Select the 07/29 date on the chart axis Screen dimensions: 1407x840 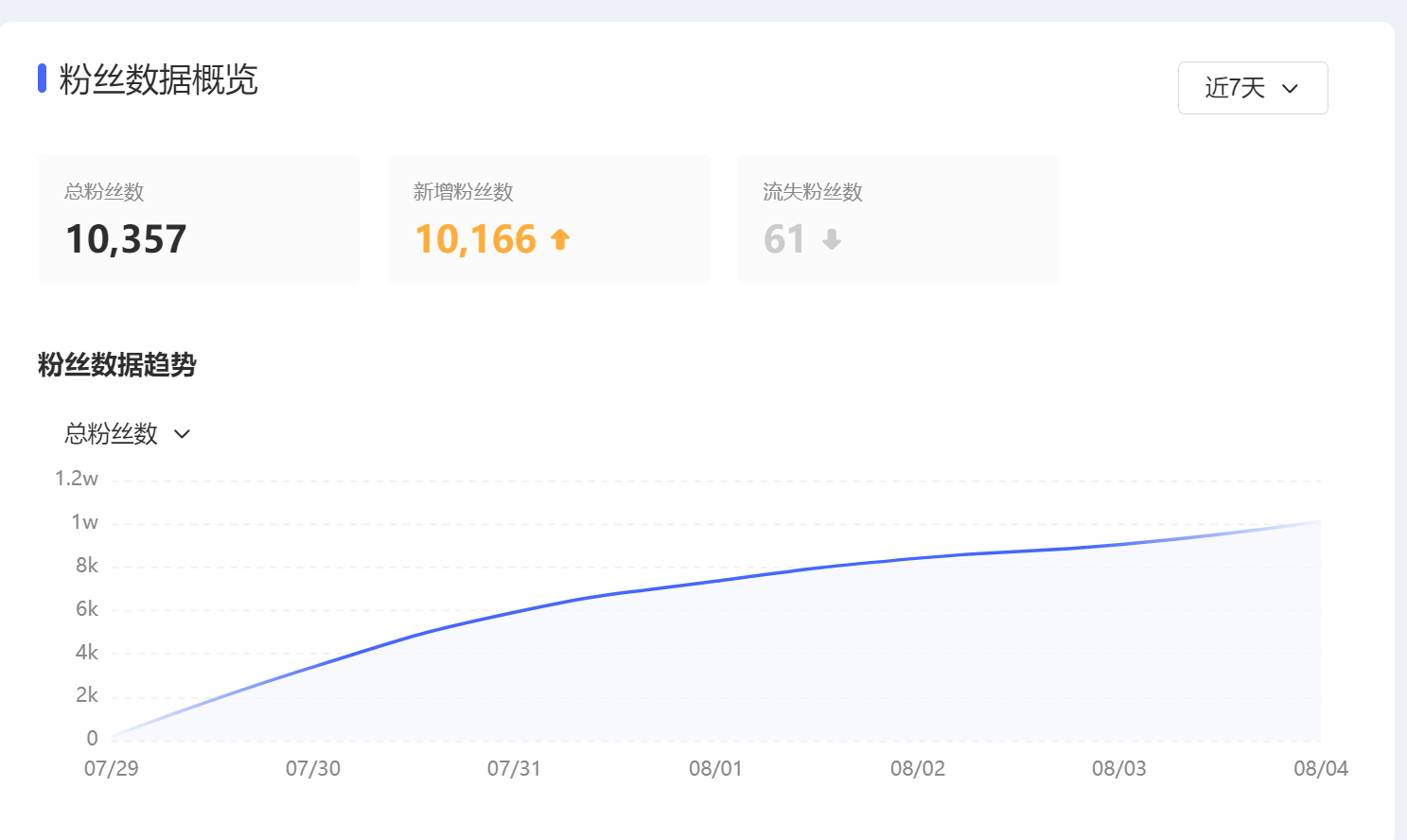(112, 768)
